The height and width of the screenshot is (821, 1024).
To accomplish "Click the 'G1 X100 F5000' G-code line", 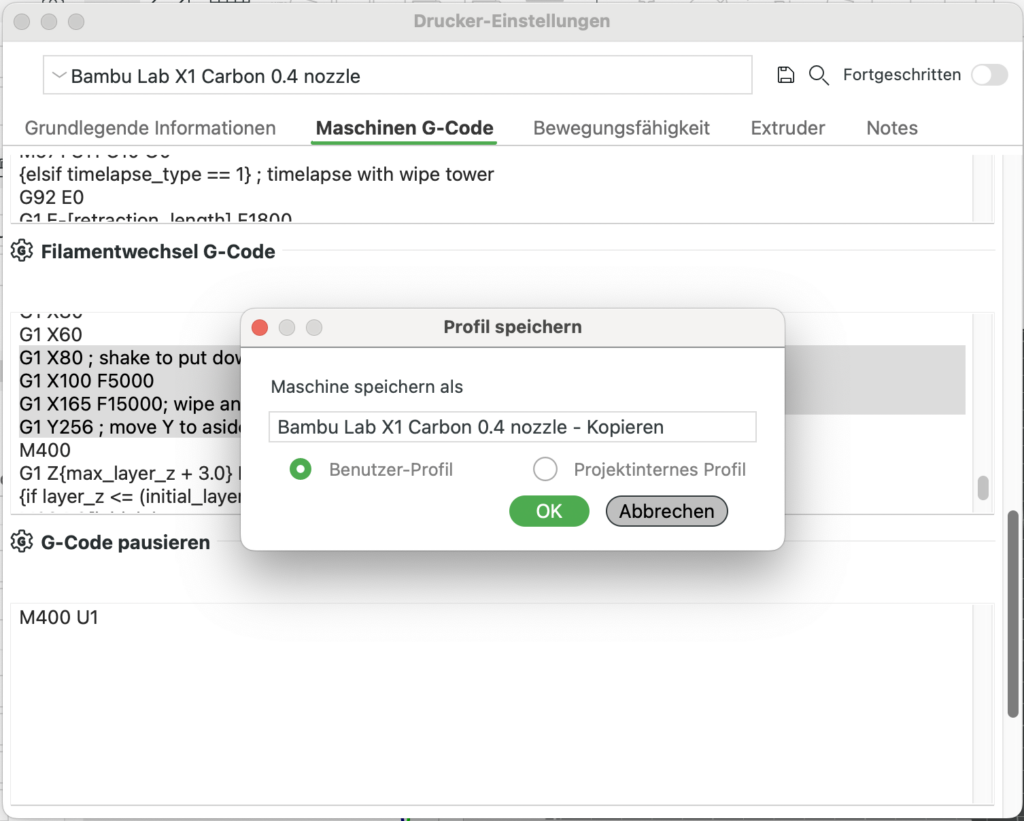I will (87, 381).
